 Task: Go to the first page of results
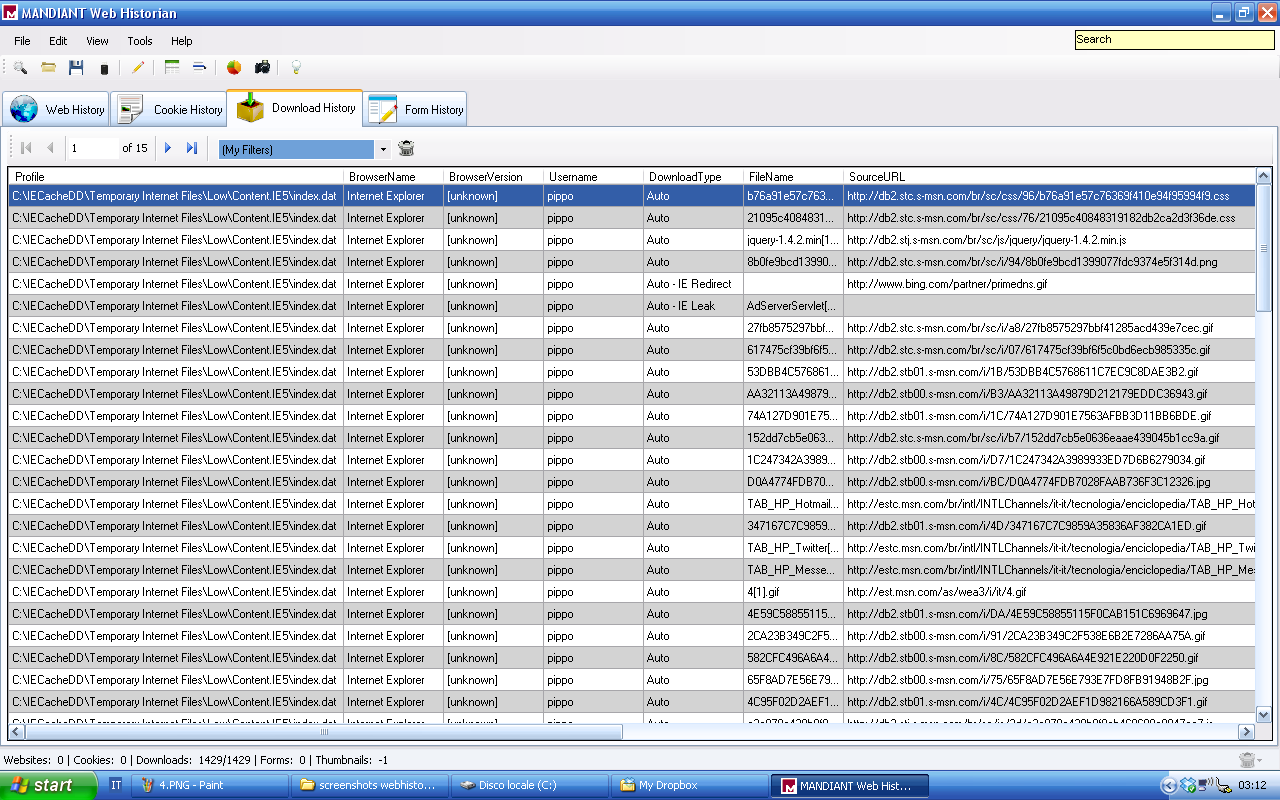(x=27, y=148)
